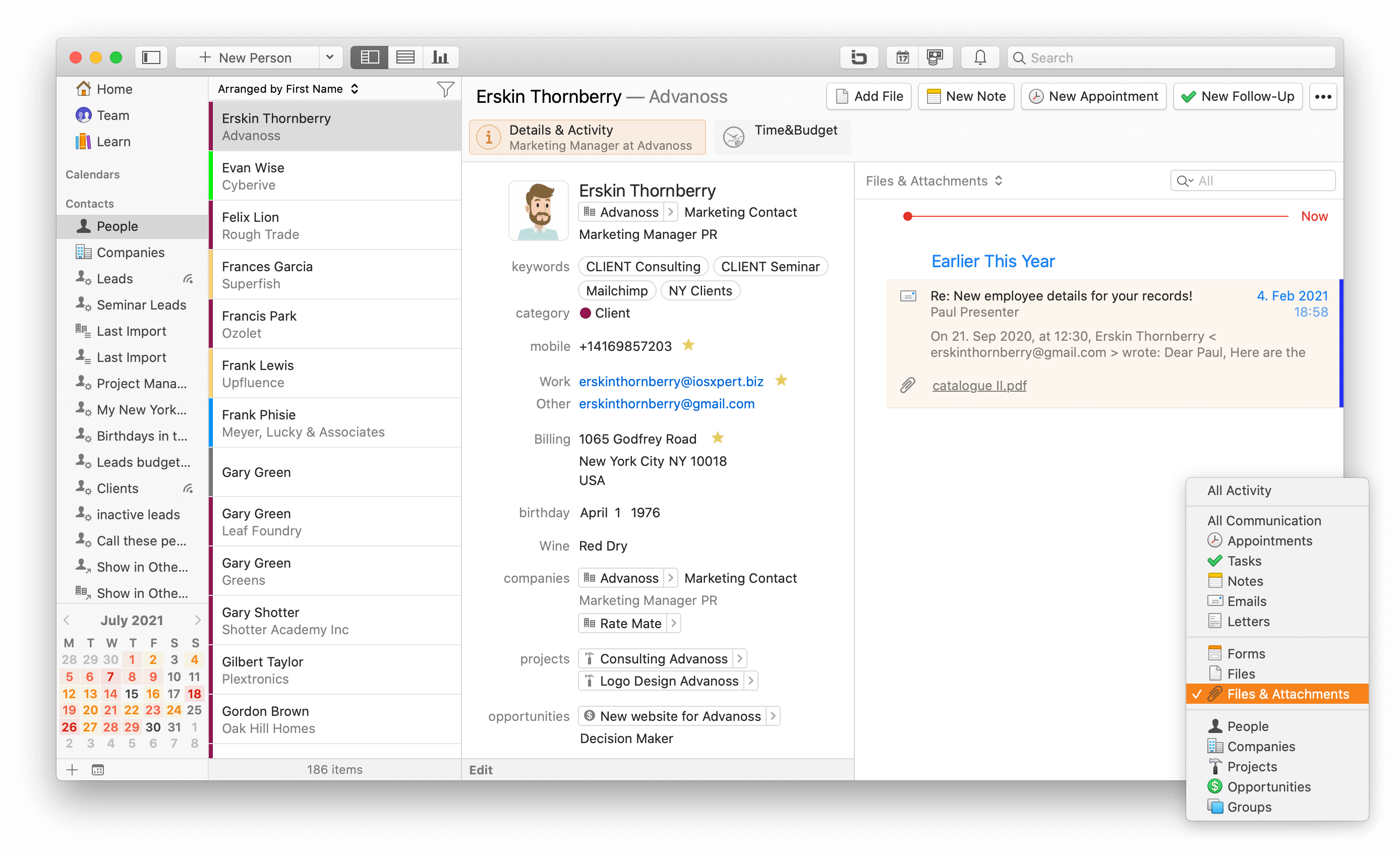Viewport: 1400px width, 855px height.
Task: Click the contact list filter funnel
Action: pyautogui.click(x=445, y=89)
